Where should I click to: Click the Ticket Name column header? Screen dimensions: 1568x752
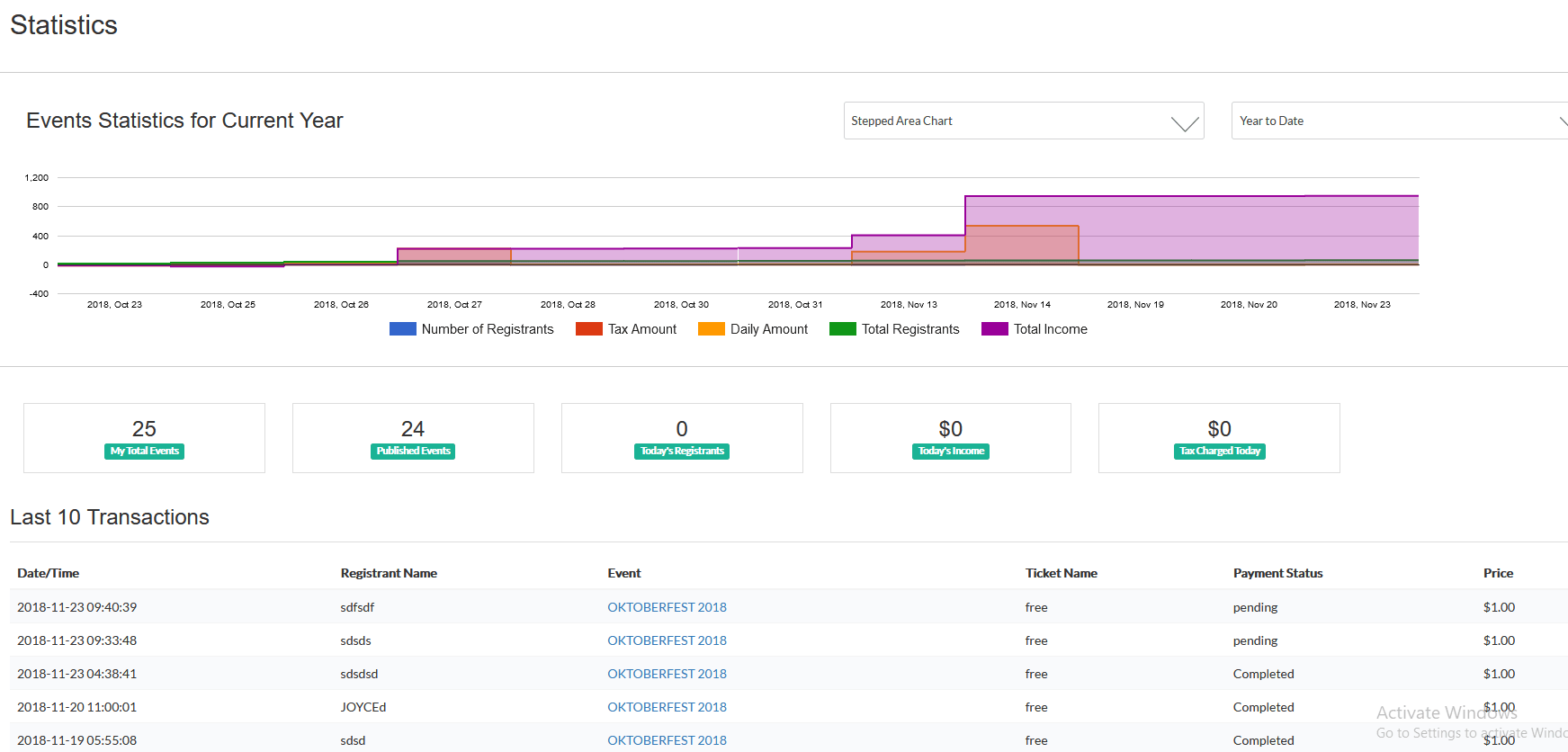click(1062, 573)
